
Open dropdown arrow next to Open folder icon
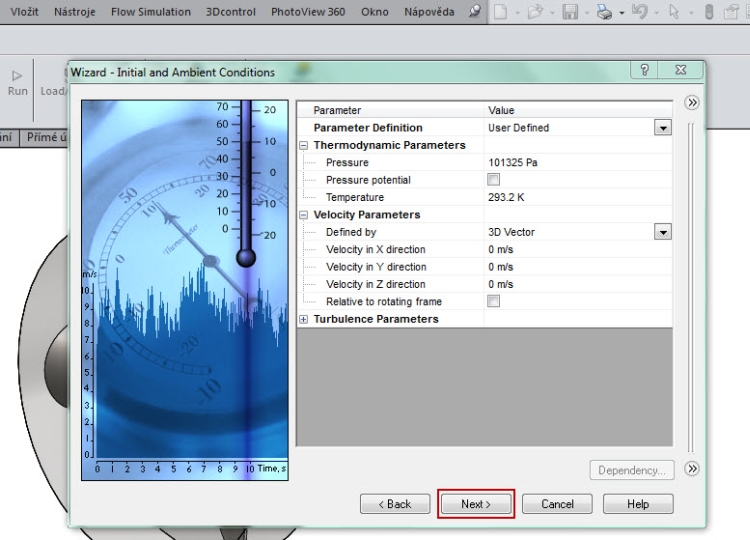[x=552, y=12]
